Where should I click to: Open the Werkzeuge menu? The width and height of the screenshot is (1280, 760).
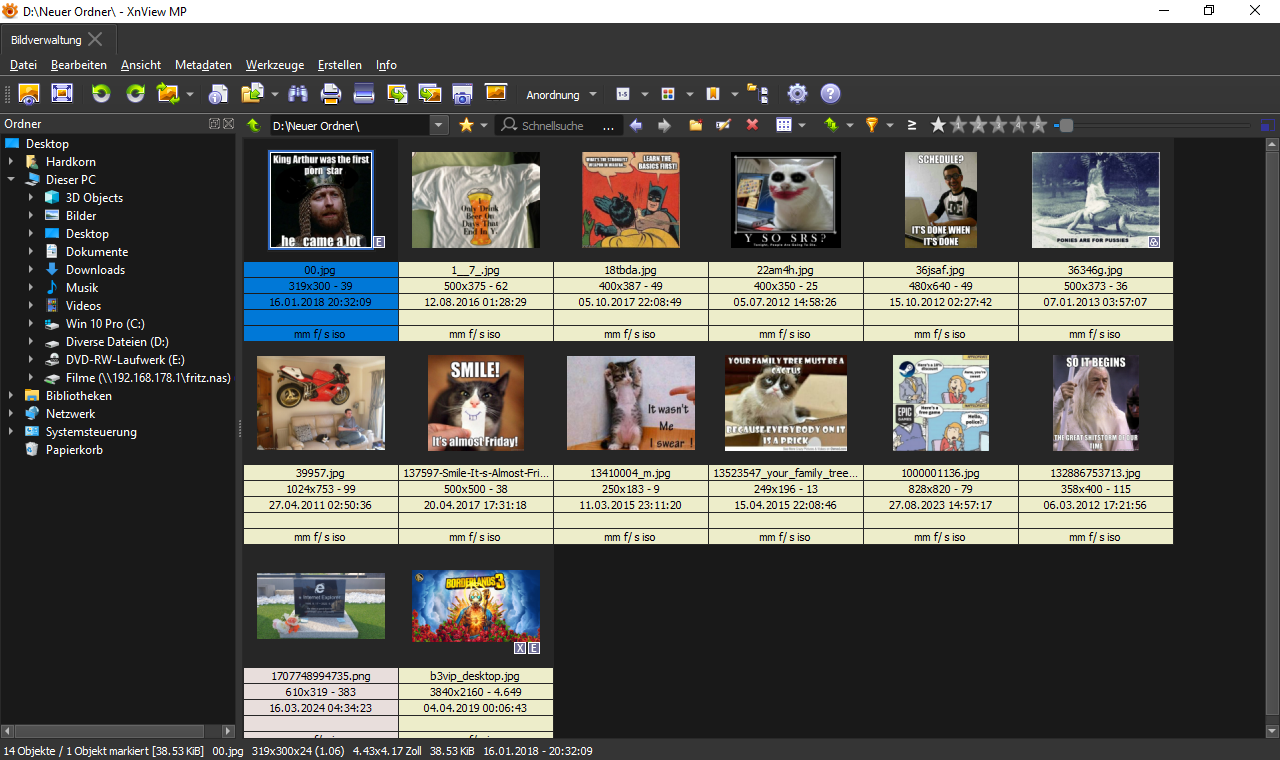click(275, 65)
